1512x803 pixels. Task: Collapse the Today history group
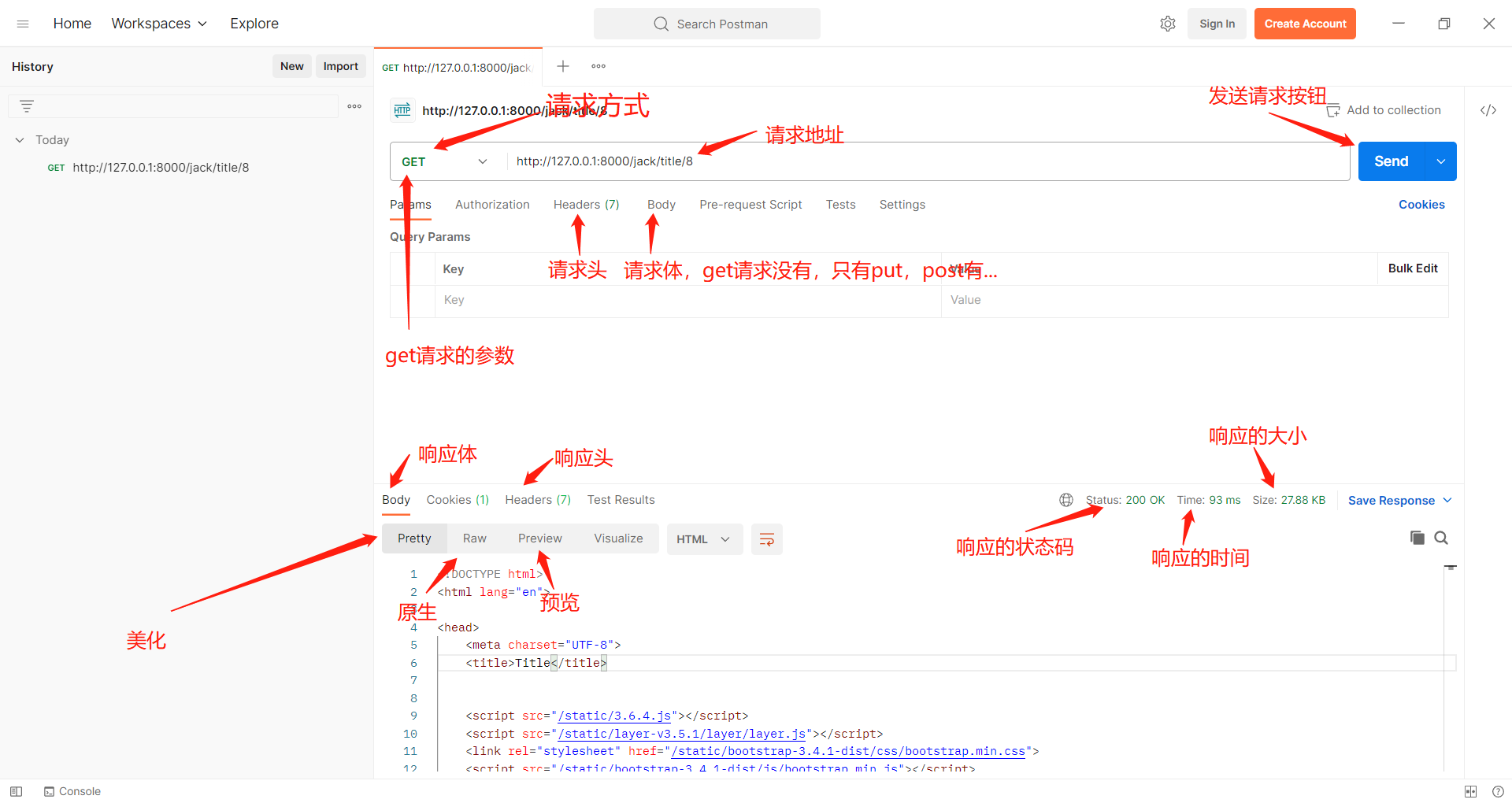point(20,140)
